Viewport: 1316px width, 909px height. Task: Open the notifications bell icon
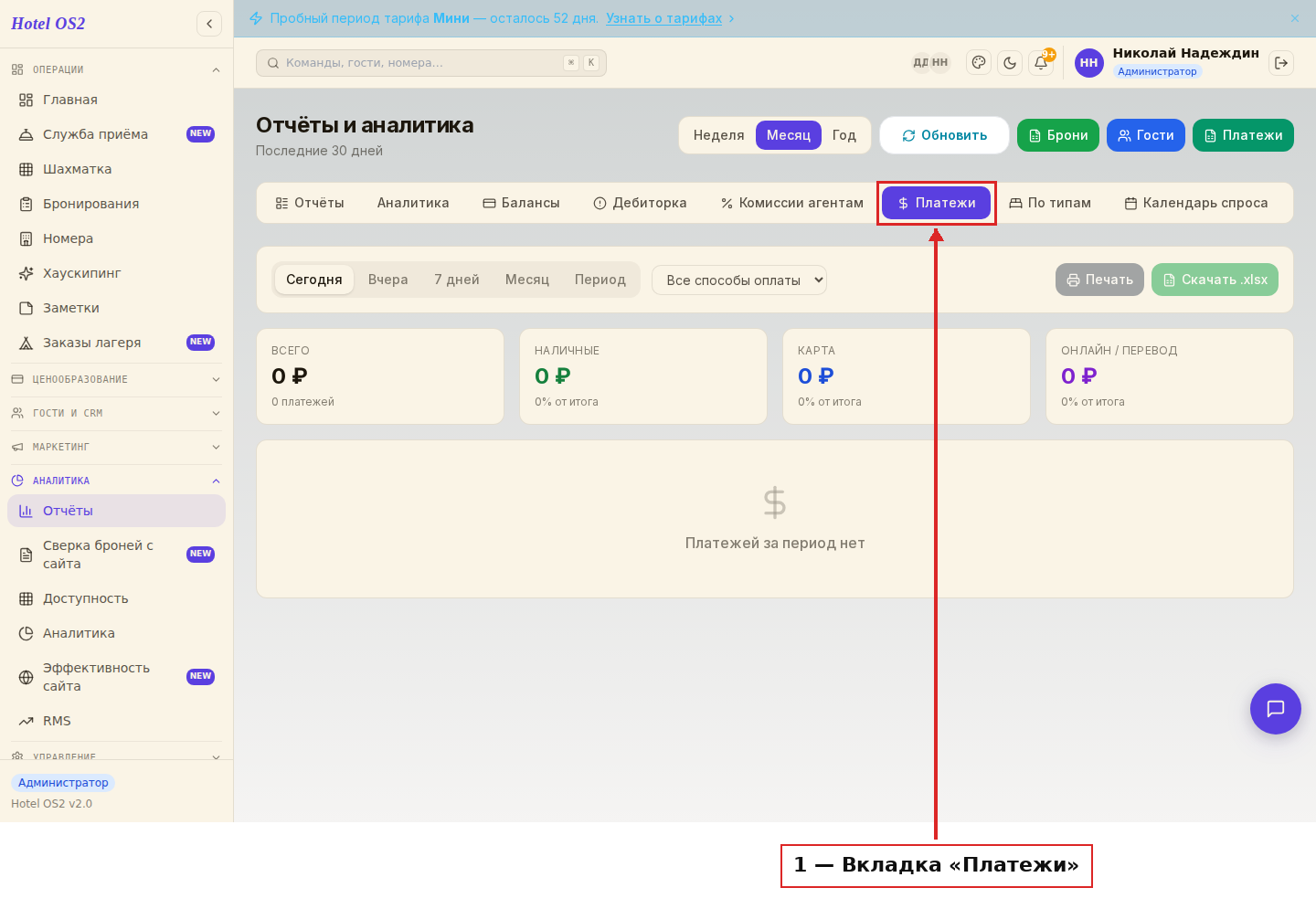1041,63
